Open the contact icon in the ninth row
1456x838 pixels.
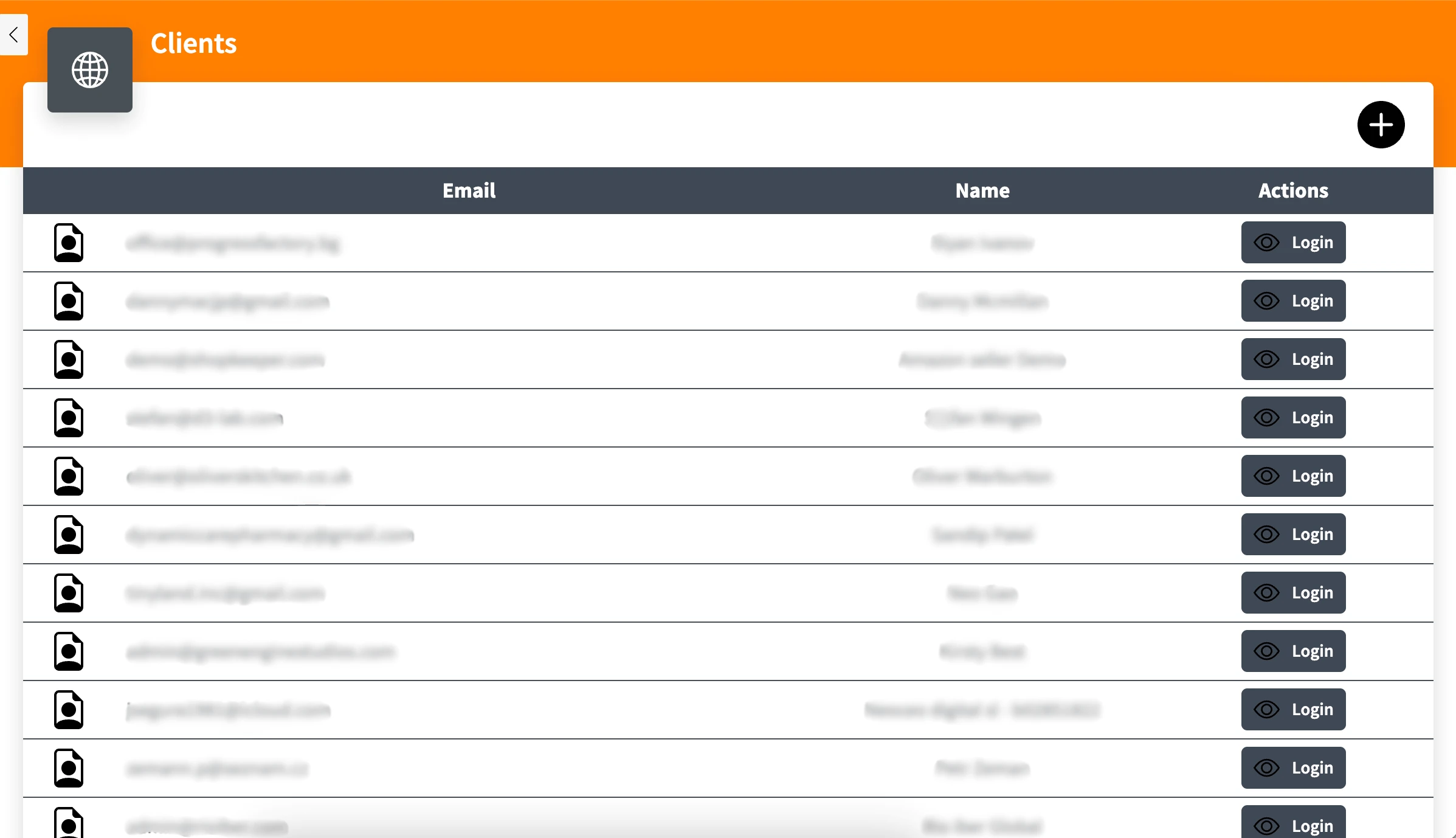coord(69,710)
